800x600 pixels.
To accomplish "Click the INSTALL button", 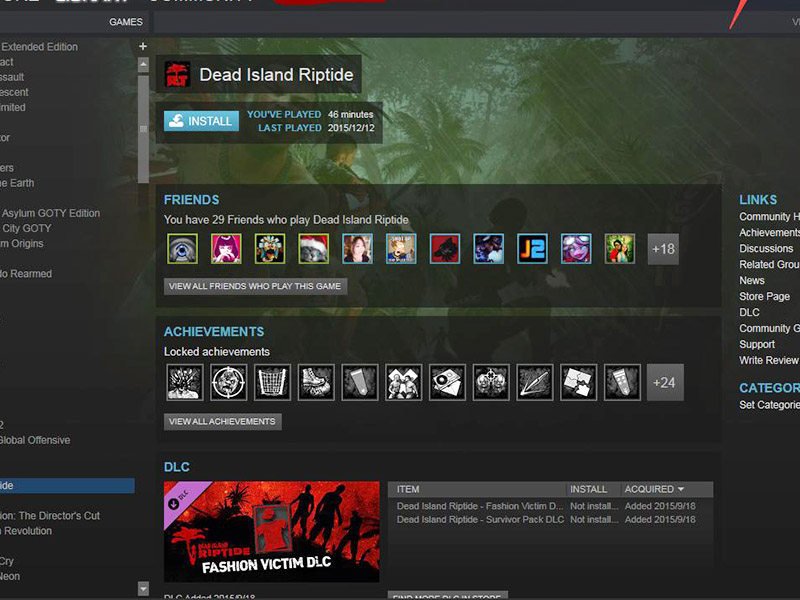I will pyautogui.click(x=202, y=121).
